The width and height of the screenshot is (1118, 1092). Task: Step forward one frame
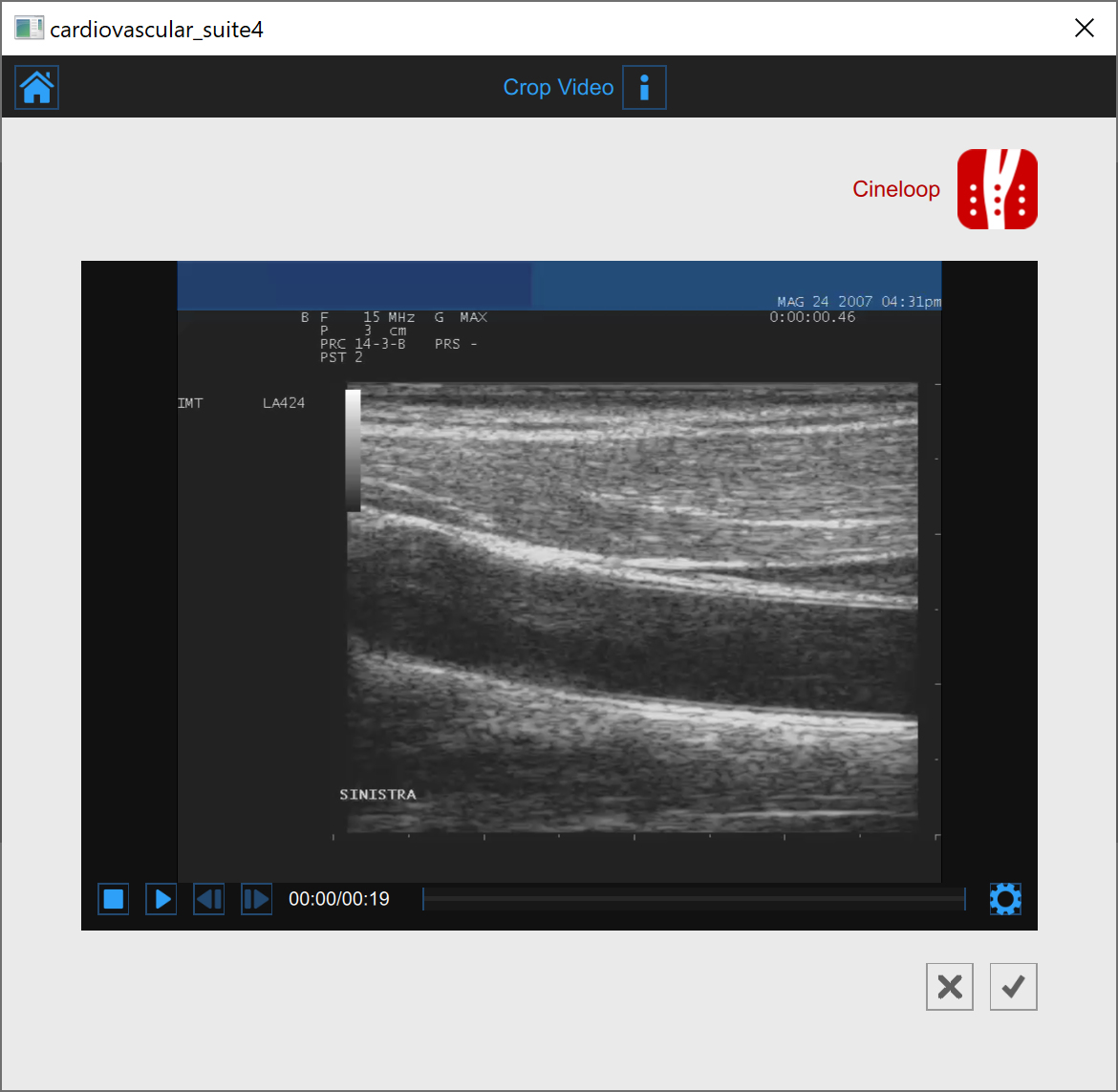256,899
